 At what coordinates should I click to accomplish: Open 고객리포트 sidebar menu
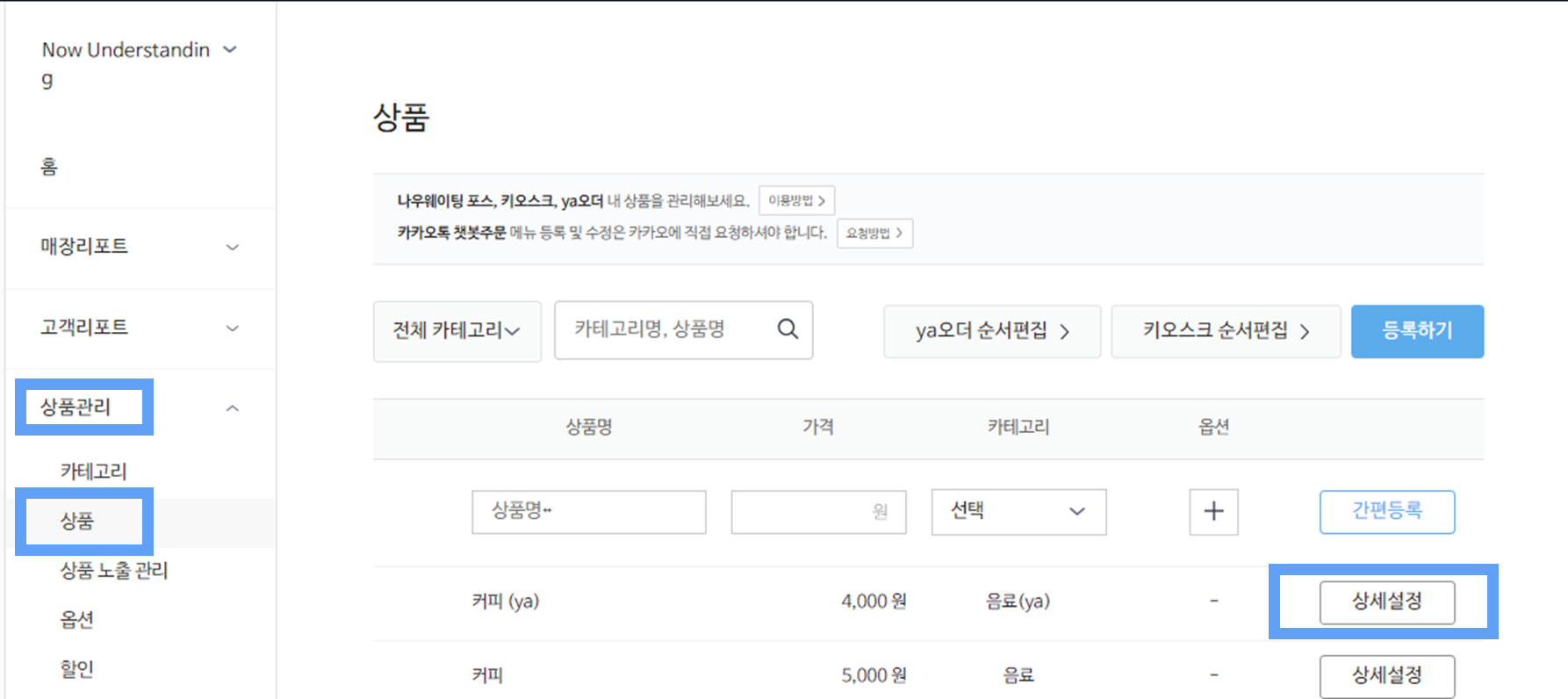coord(84,328)
